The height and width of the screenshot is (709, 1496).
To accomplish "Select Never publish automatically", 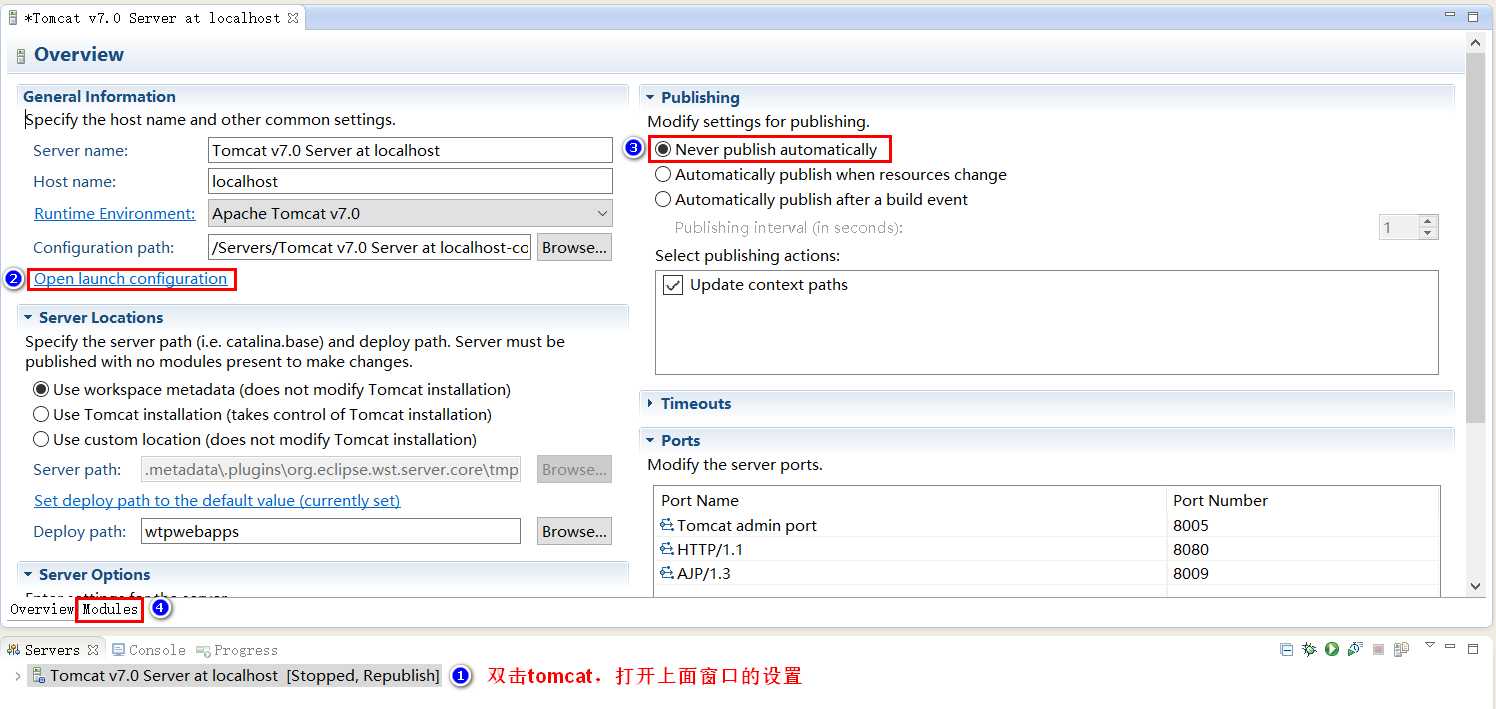I will pos(663,149).
